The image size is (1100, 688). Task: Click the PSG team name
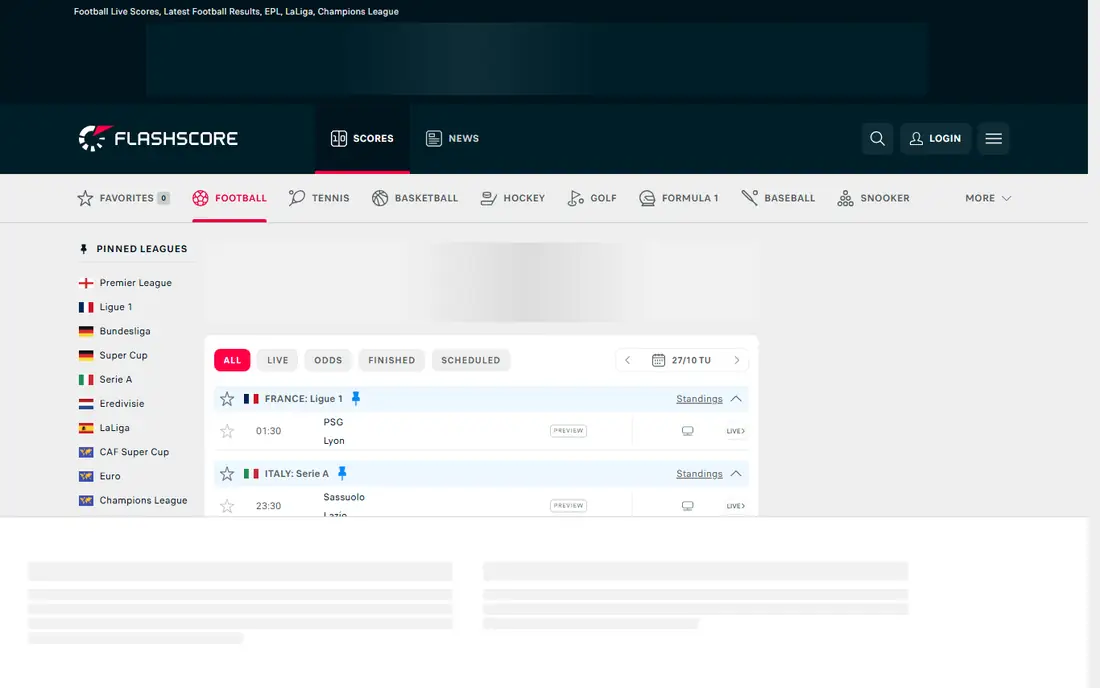pos(333,422)
